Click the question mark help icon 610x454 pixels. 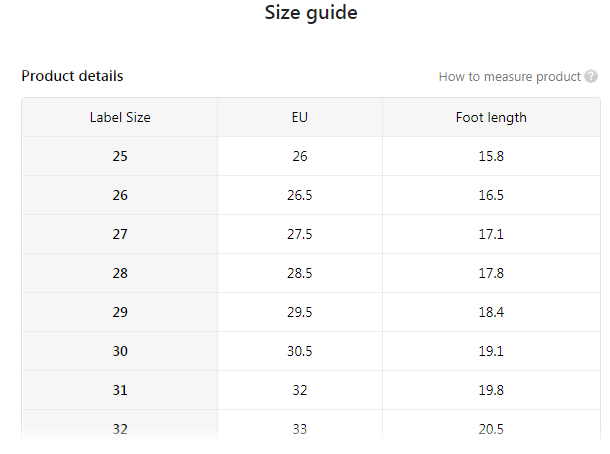(591, 77)
